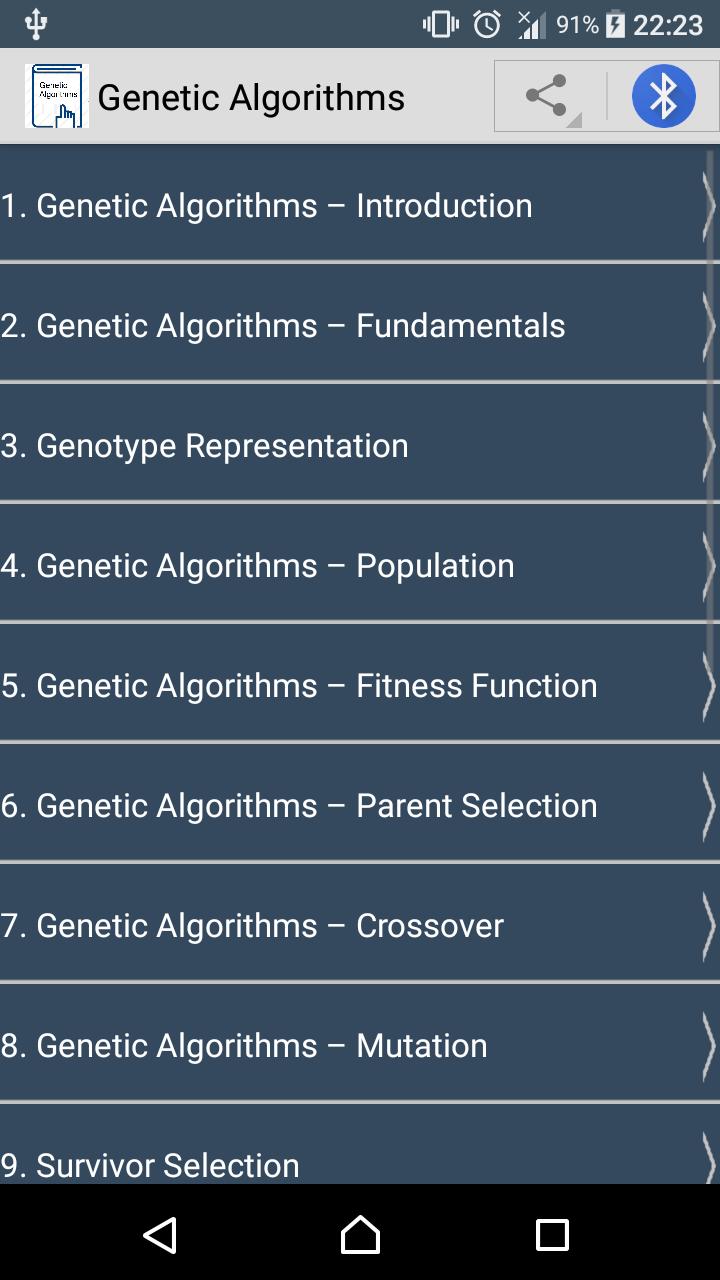
Task: Tap the Mutation row chevron arrow
Action: 708,1046
